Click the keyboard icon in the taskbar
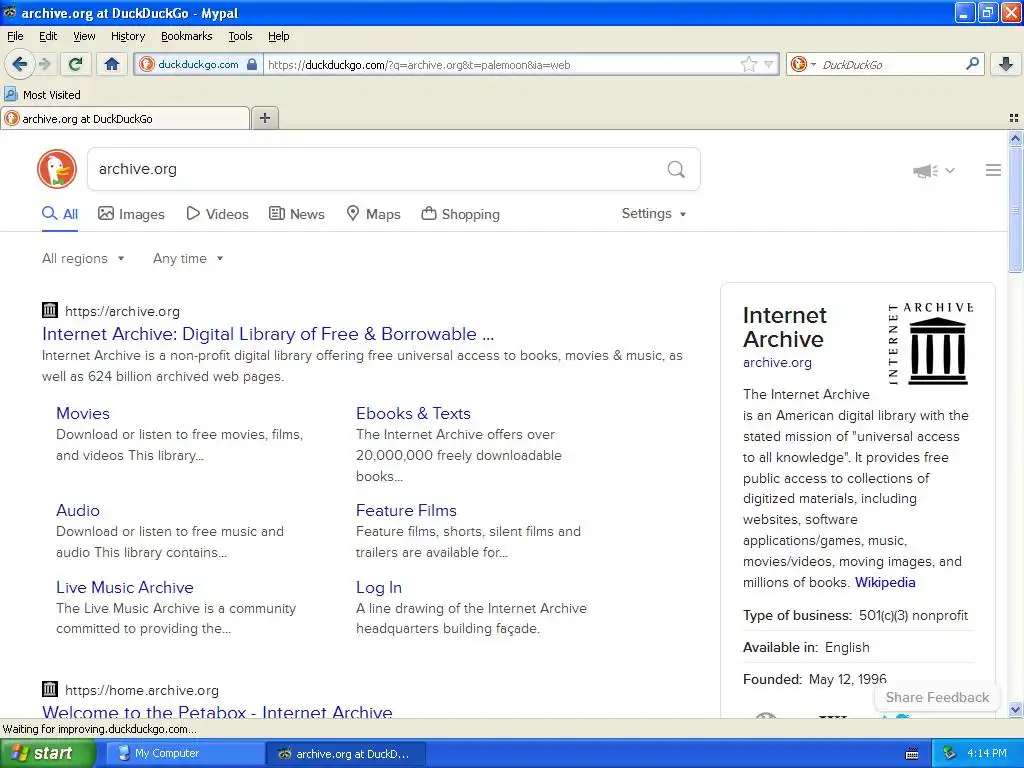Image resolution: width=1024 pixels, height=768 pixels. click(x=912, y=754)
